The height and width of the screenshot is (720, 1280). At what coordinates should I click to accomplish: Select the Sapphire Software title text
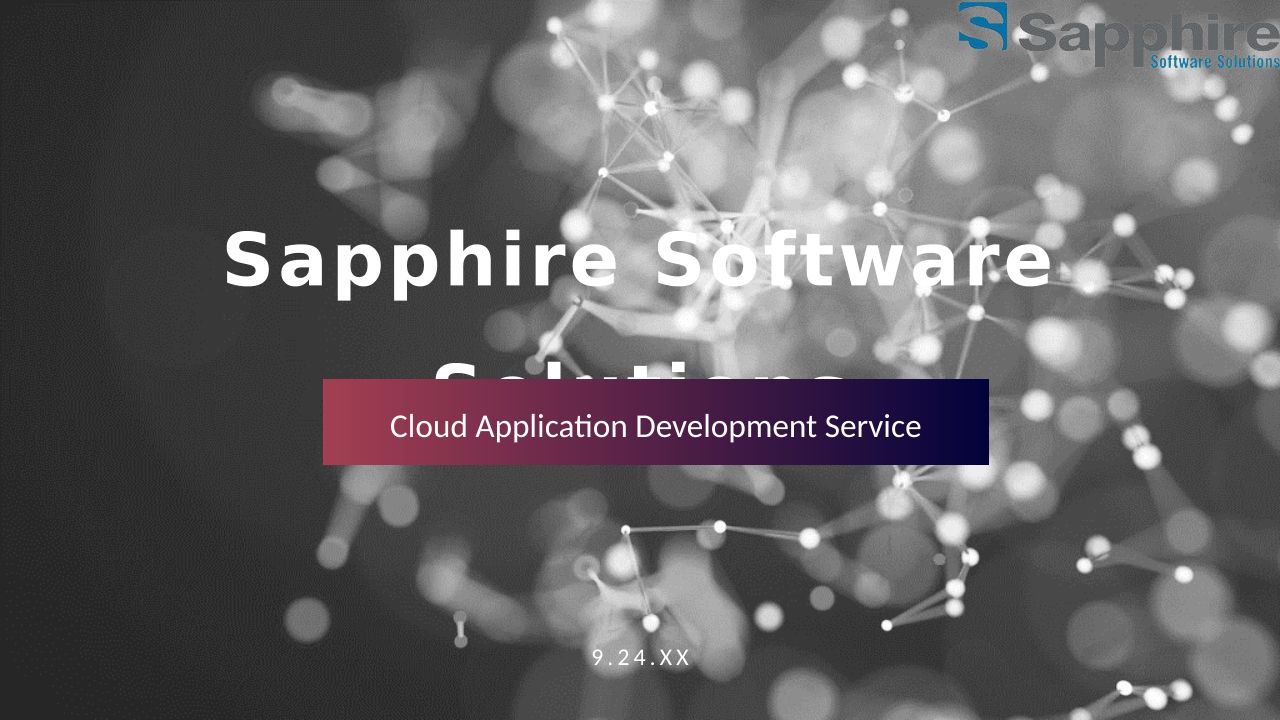(x=638, y=260)
